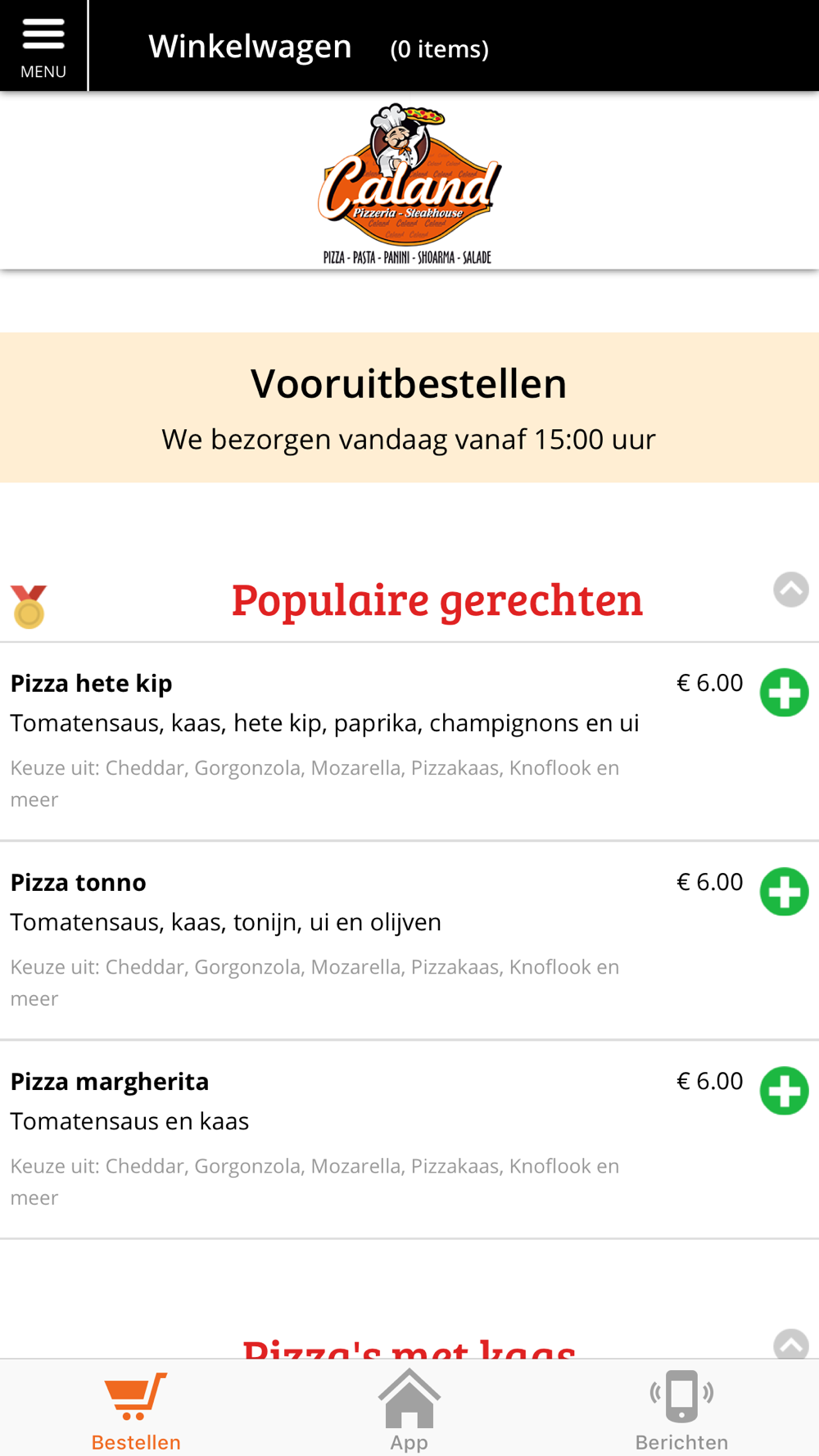The image size is (819, 1456).
Task: Open Pizza margherita item title
Action: [110, 1082]
